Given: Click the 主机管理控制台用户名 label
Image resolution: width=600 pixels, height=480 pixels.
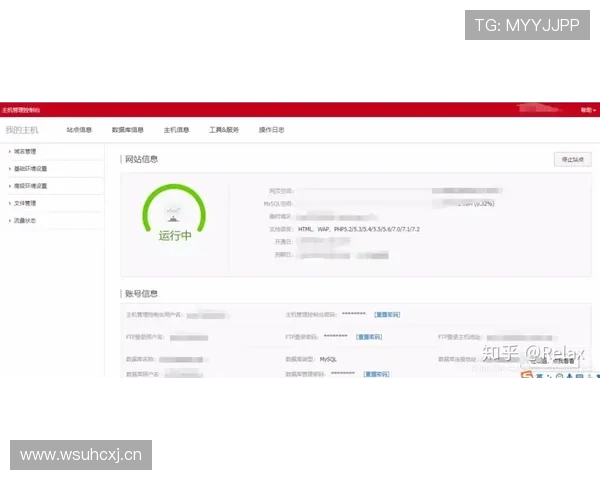Looking at the screenshot, I should tap(155, 315).
